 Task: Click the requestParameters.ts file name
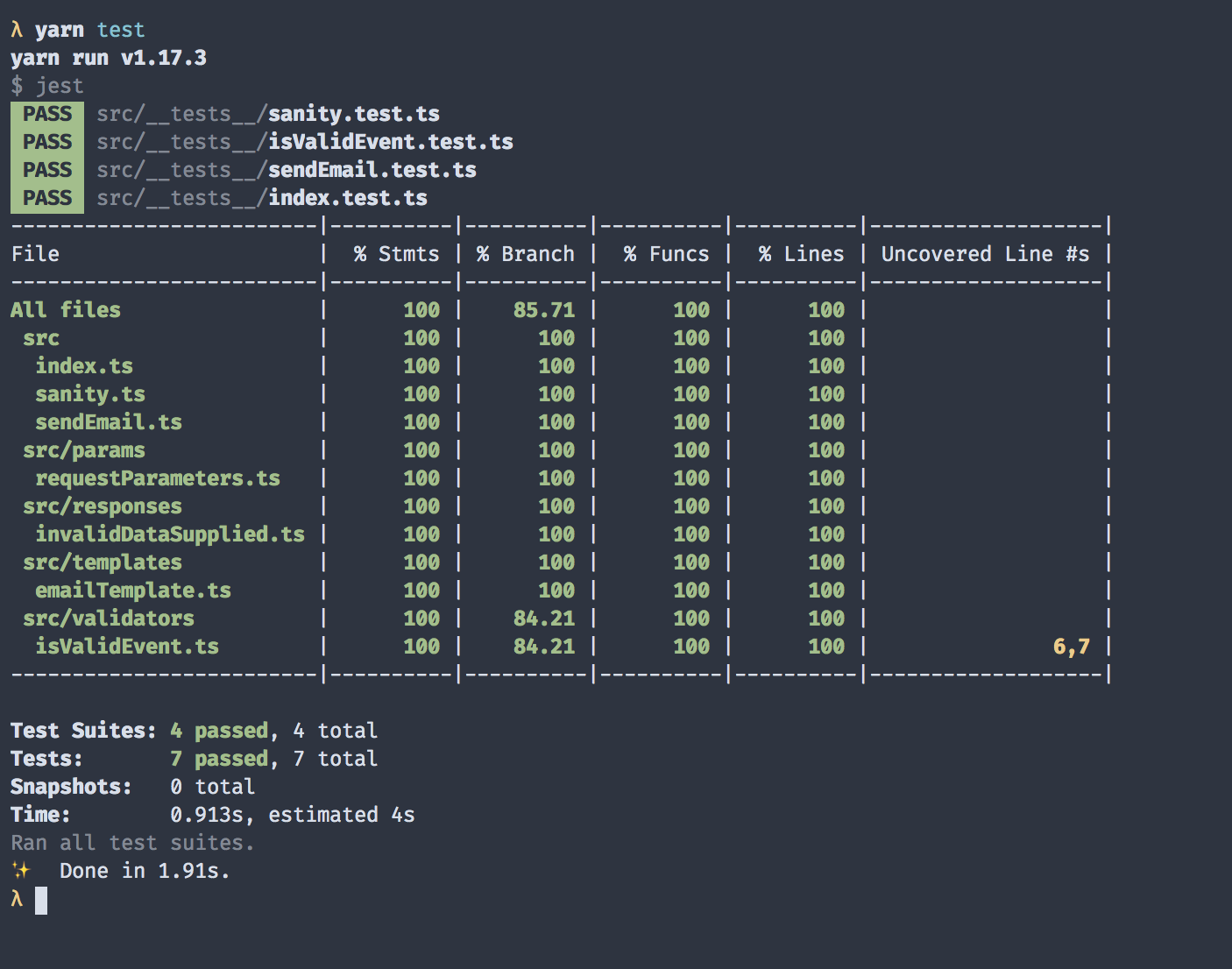(x=158, y=478)
